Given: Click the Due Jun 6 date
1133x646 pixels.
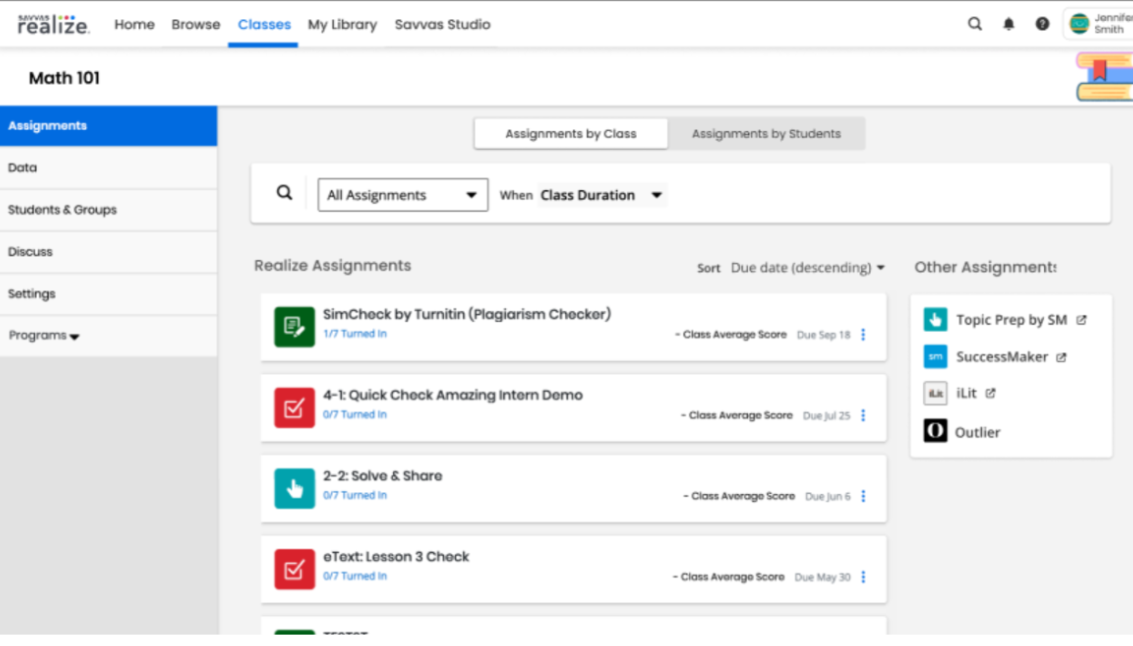Looking at the screenshot, I should coord(828,497).
